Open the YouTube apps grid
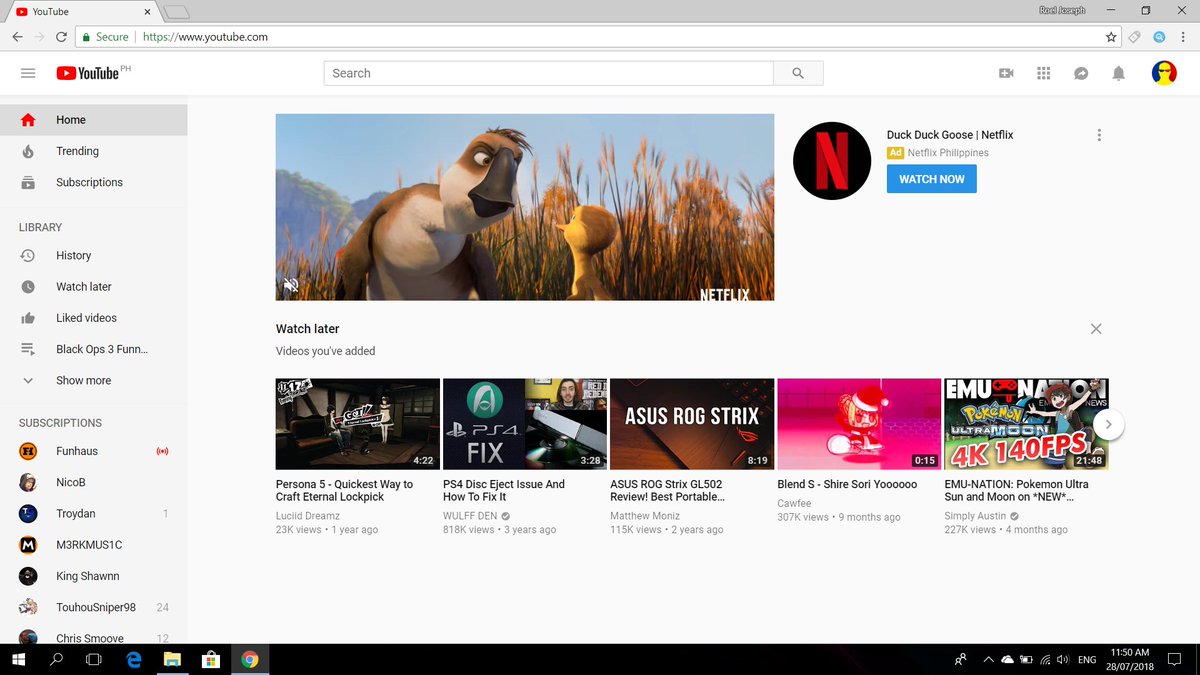Image resolution: width=1200 pixels, height=675 pixels. click(1044, 73)
